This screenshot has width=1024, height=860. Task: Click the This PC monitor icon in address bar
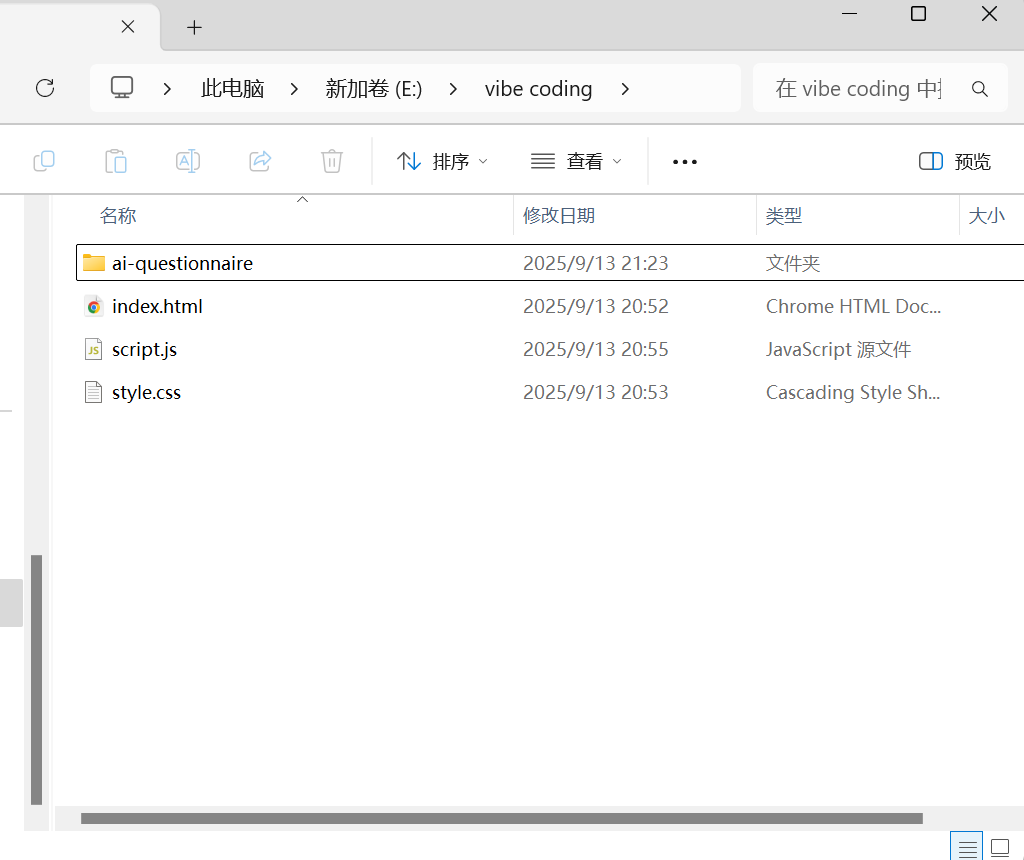[121, 88]
